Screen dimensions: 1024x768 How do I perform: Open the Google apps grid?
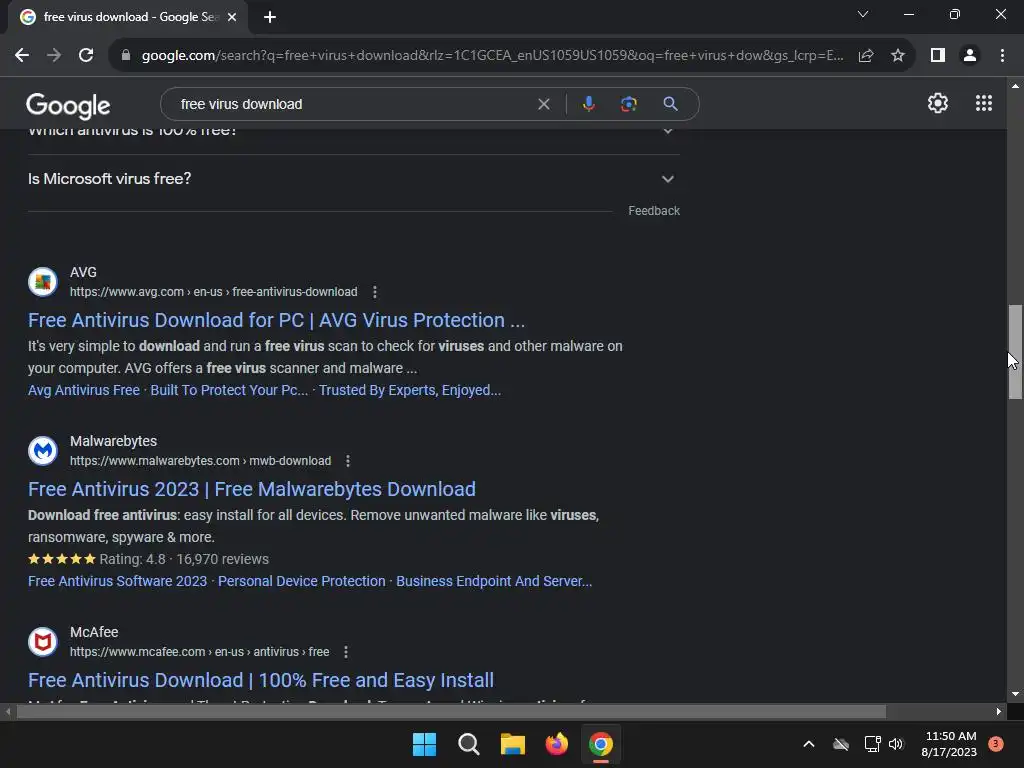984,103
